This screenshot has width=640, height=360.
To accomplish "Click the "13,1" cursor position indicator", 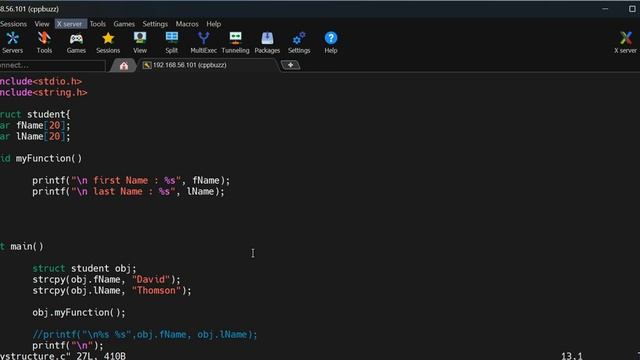I will tap(571, 356).
